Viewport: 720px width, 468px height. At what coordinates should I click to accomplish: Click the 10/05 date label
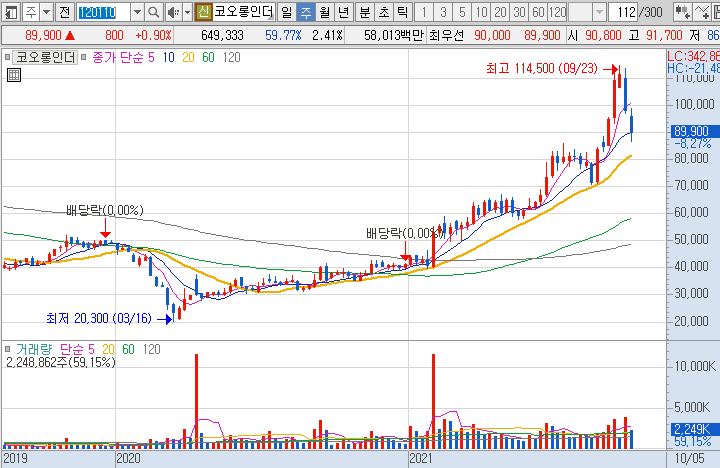pos(689,458)
